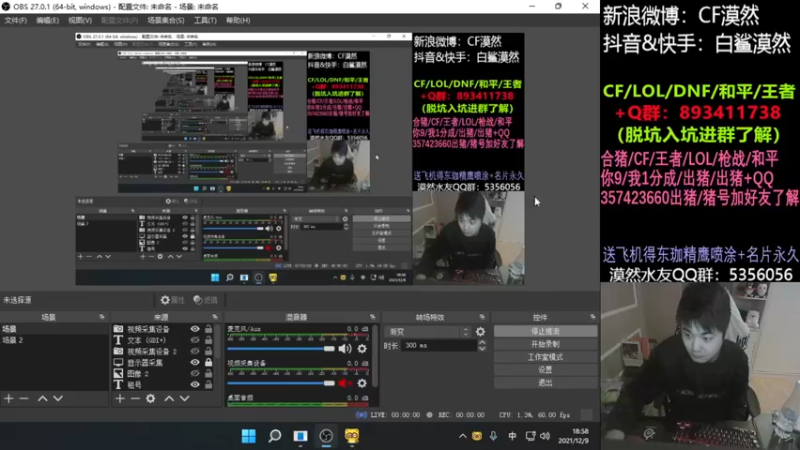Open the 视频采集设备 mixer settings gear
800x450 pixels.
click(x=362, y=383)
